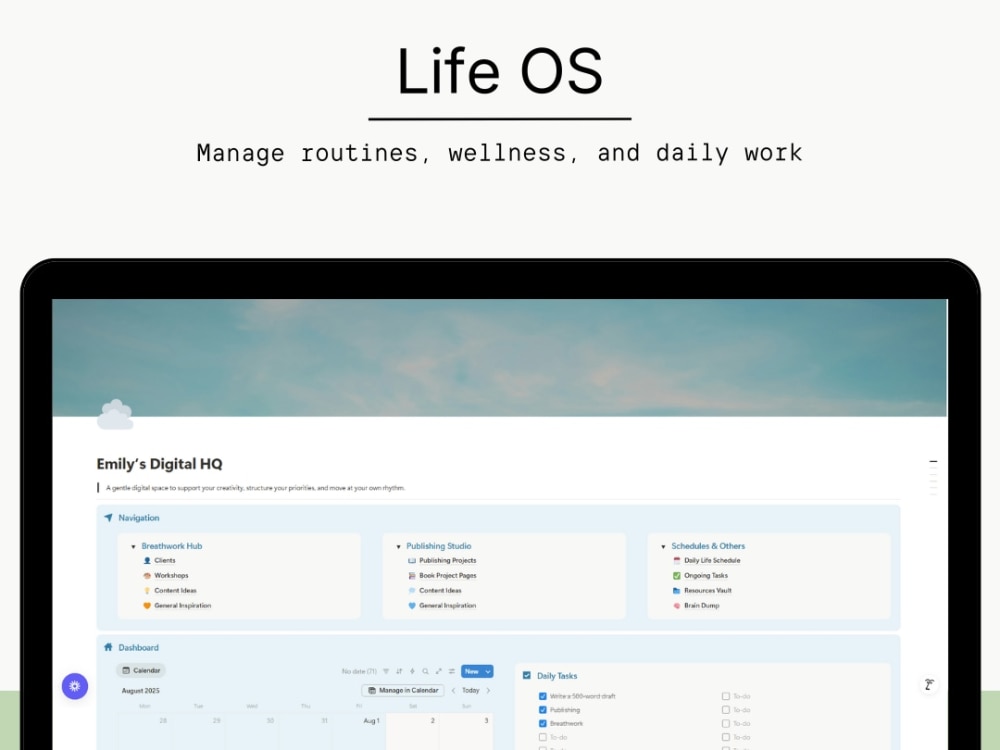Click the purple floating gear button
The image size is (1000, 750).
pos(75,686)
